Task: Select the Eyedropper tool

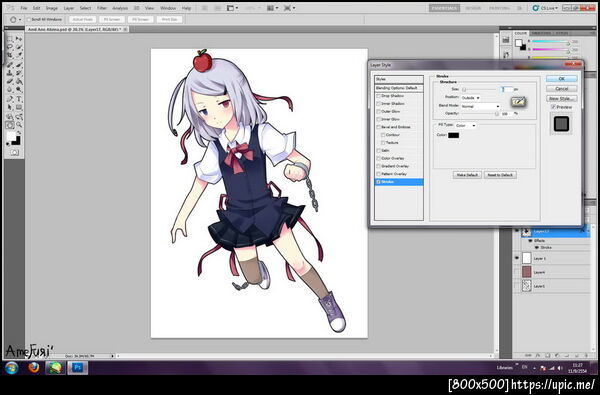Action: pos(19,55)
